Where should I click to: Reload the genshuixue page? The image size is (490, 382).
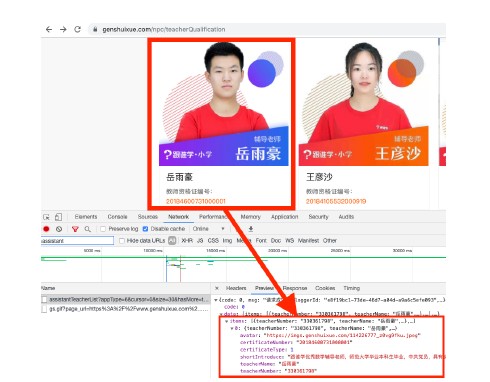click(x=78, y=29)
